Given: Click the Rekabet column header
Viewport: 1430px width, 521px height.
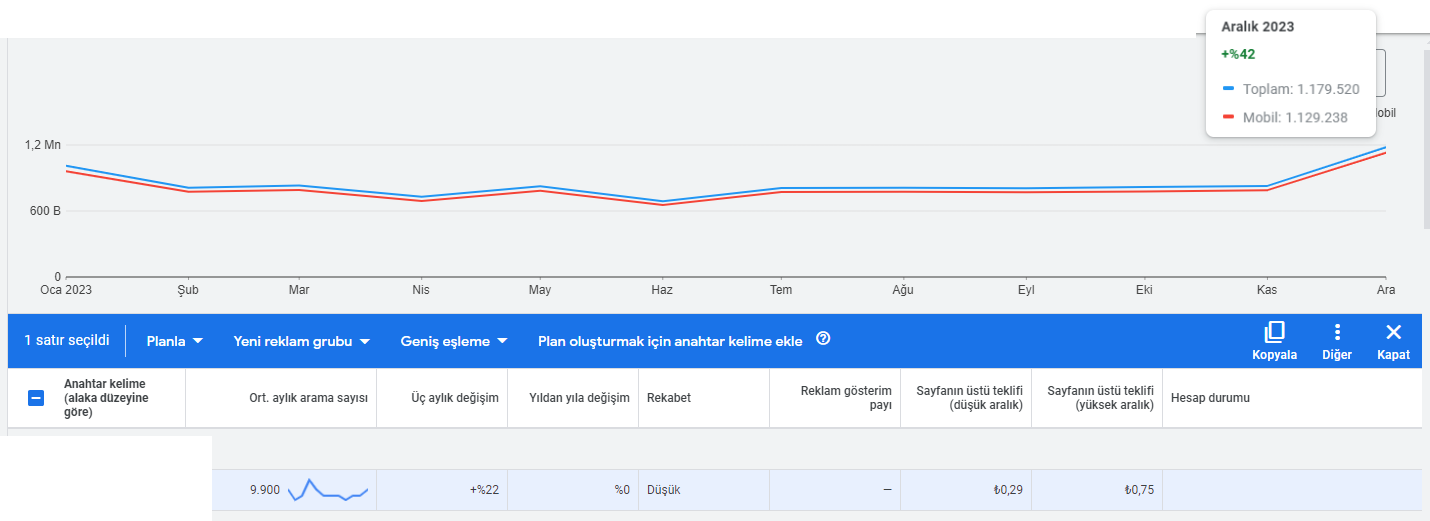Looking at the screenshot, I should click(x=669, y=398).
